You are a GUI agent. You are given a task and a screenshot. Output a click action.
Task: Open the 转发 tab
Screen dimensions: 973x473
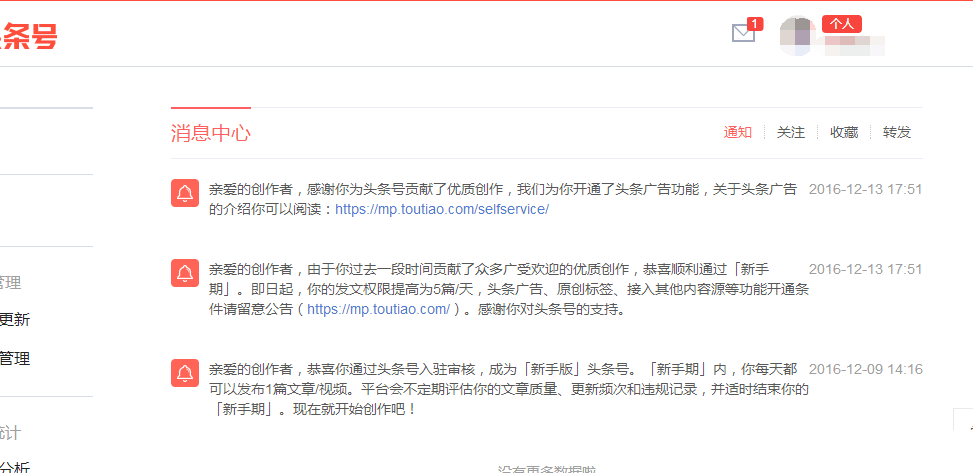coord(897,132)
